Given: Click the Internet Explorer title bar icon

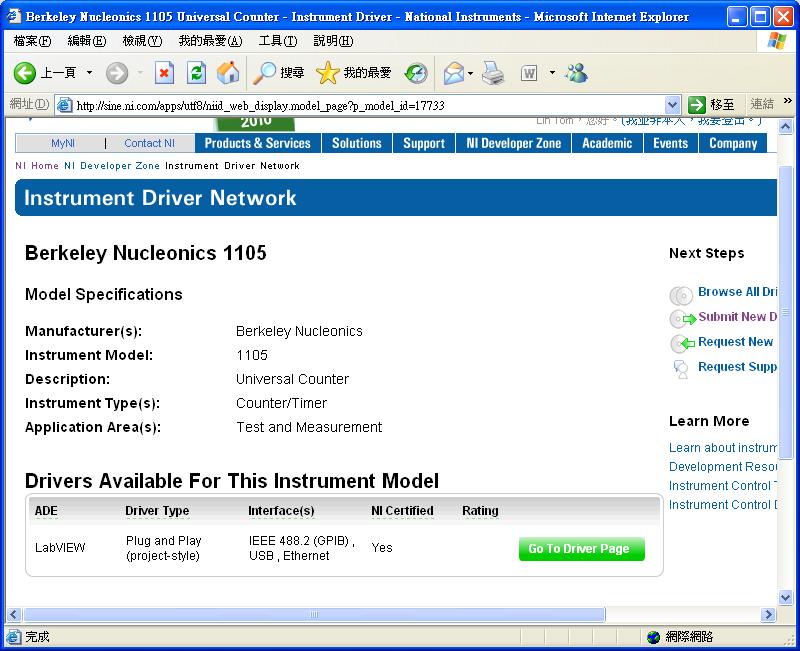Looking at the screenshot, I should tap(13, 16).
